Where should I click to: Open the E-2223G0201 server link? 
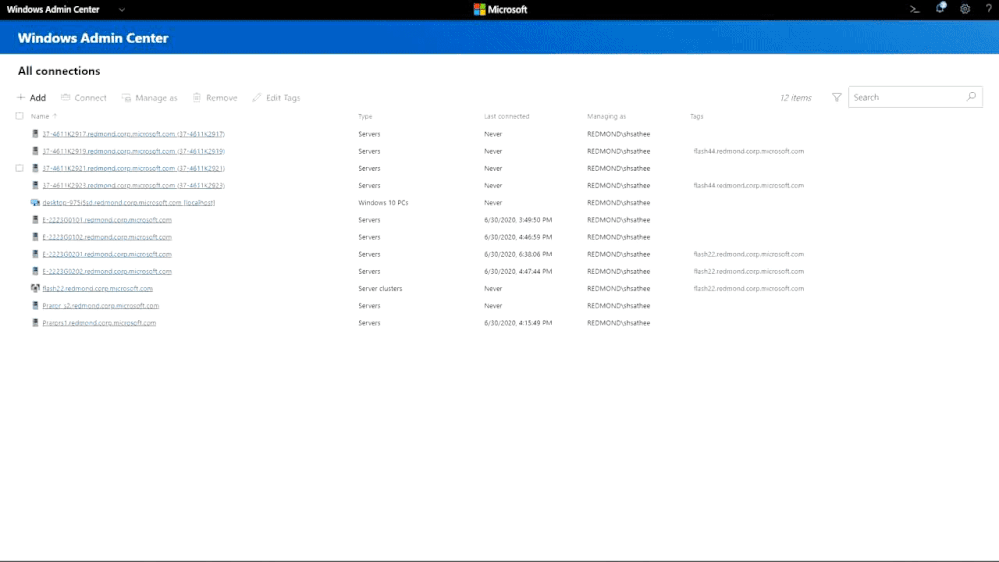(107, 254)
